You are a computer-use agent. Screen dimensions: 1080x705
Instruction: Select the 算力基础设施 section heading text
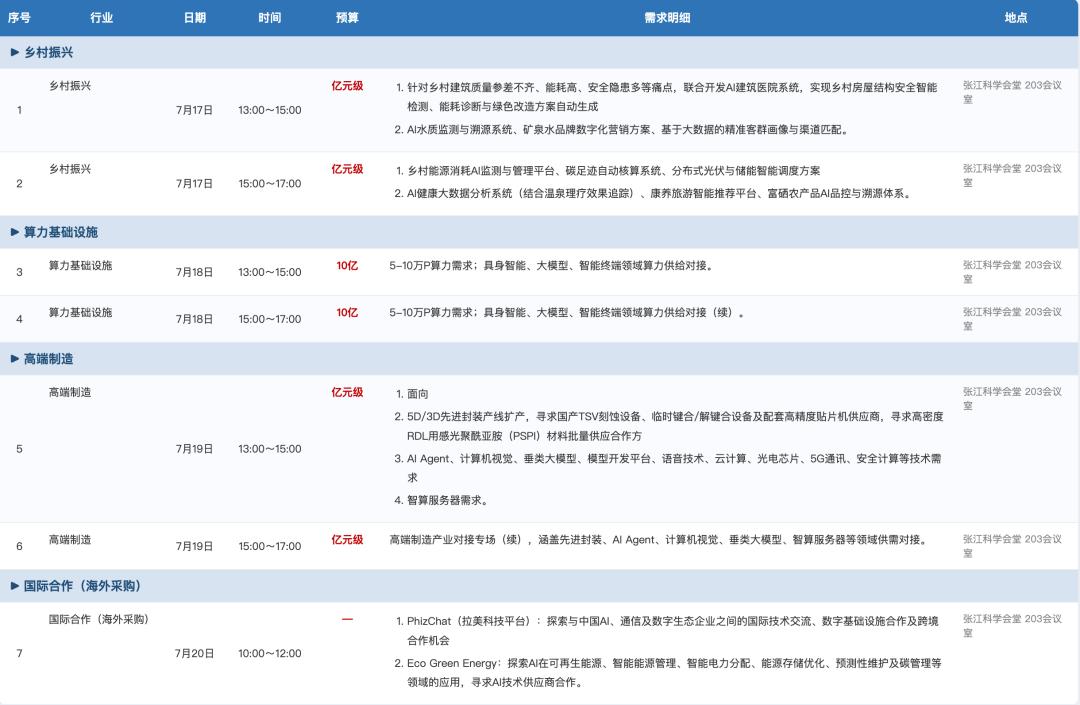tap(61, 232)
